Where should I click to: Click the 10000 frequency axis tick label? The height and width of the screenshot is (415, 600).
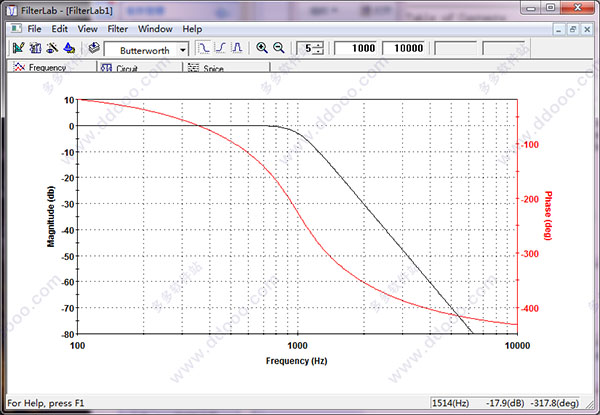click(517, 346)
